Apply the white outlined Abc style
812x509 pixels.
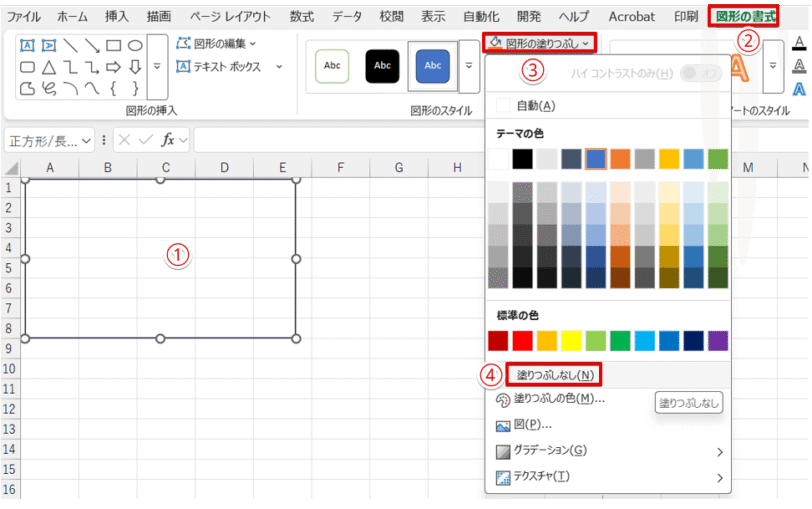pyautogui.click(x=332, y=66)
